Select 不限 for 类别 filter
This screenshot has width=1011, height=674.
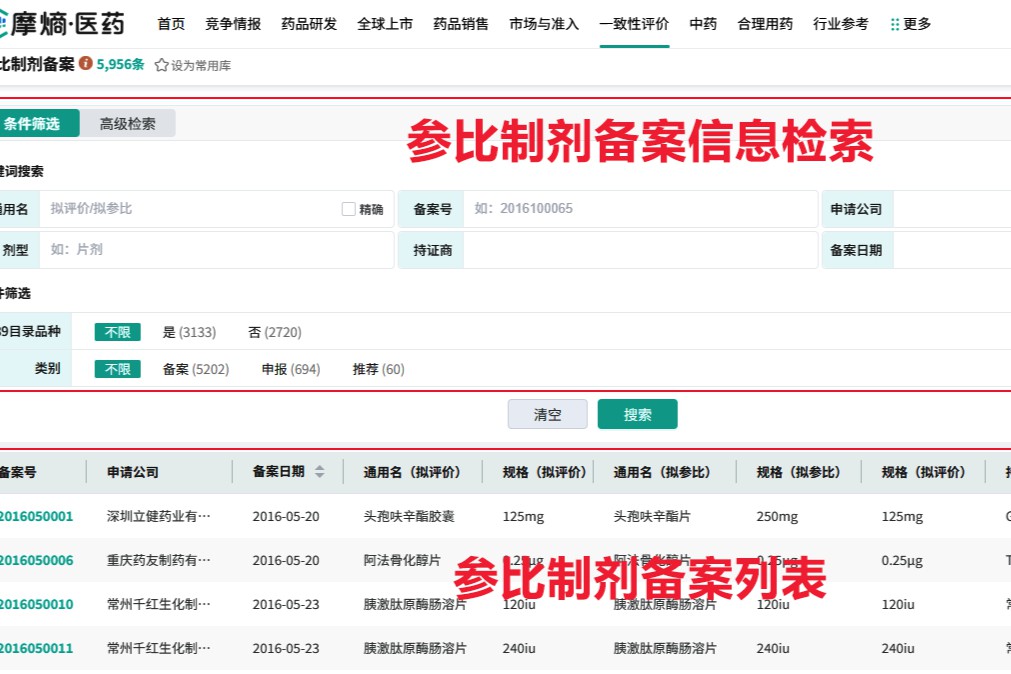pos(117,368)
